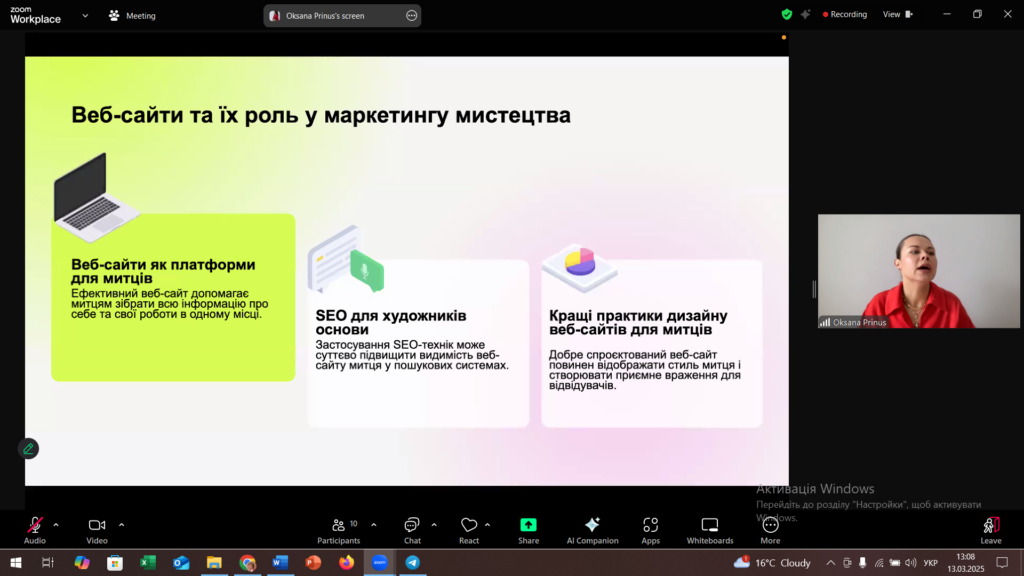
Task: Open Microsoft Store from taskbar
Action: tap(115, 562)
